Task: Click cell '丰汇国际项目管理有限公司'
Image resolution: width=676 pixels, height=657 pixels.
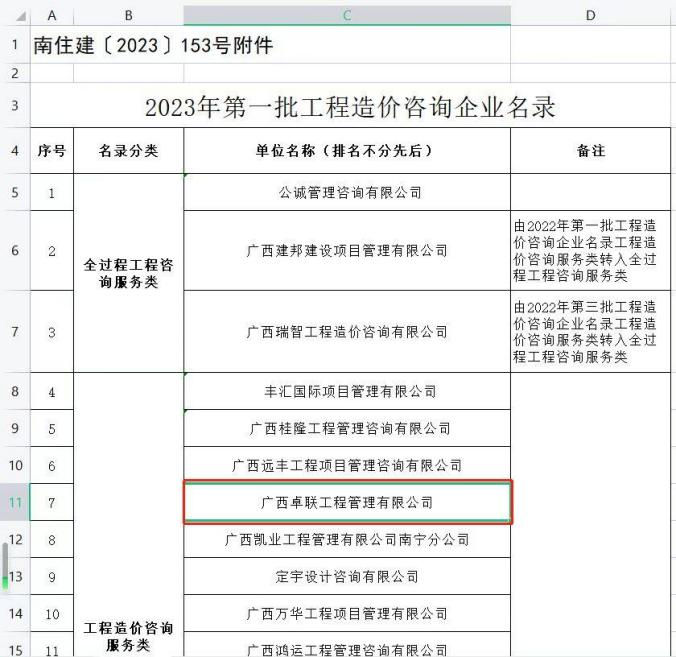Action: pyautogui.click(x=347, y=391)
